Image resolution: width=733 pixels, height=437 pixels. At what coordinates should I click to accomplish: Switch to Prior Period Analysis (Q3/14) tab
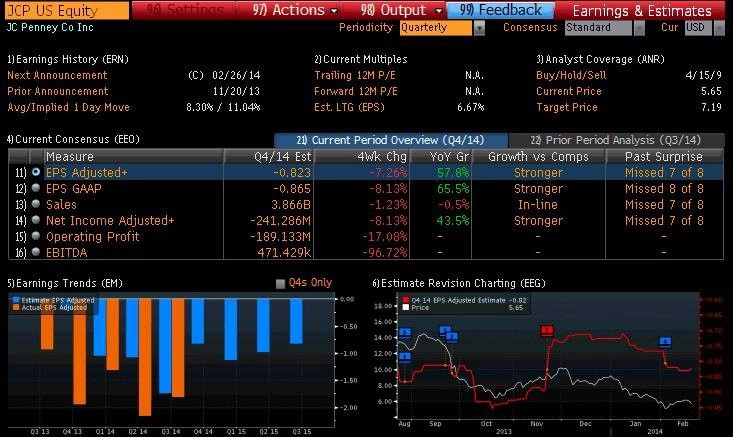[616, 140]
